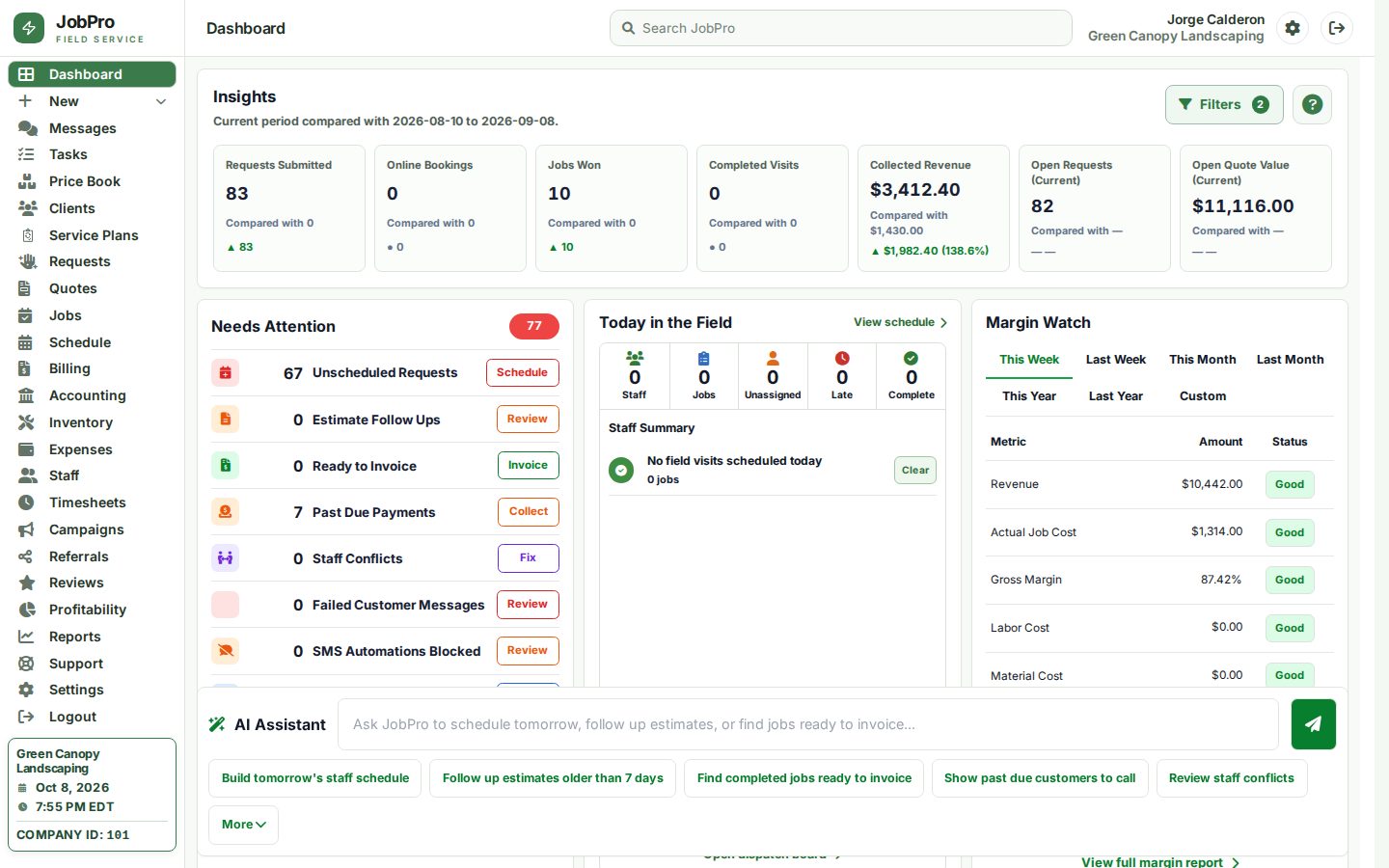Focus the AI Assistant prompt input field
The width and height of the screenshot is (1389, 868).
click(x=808, y=724)
